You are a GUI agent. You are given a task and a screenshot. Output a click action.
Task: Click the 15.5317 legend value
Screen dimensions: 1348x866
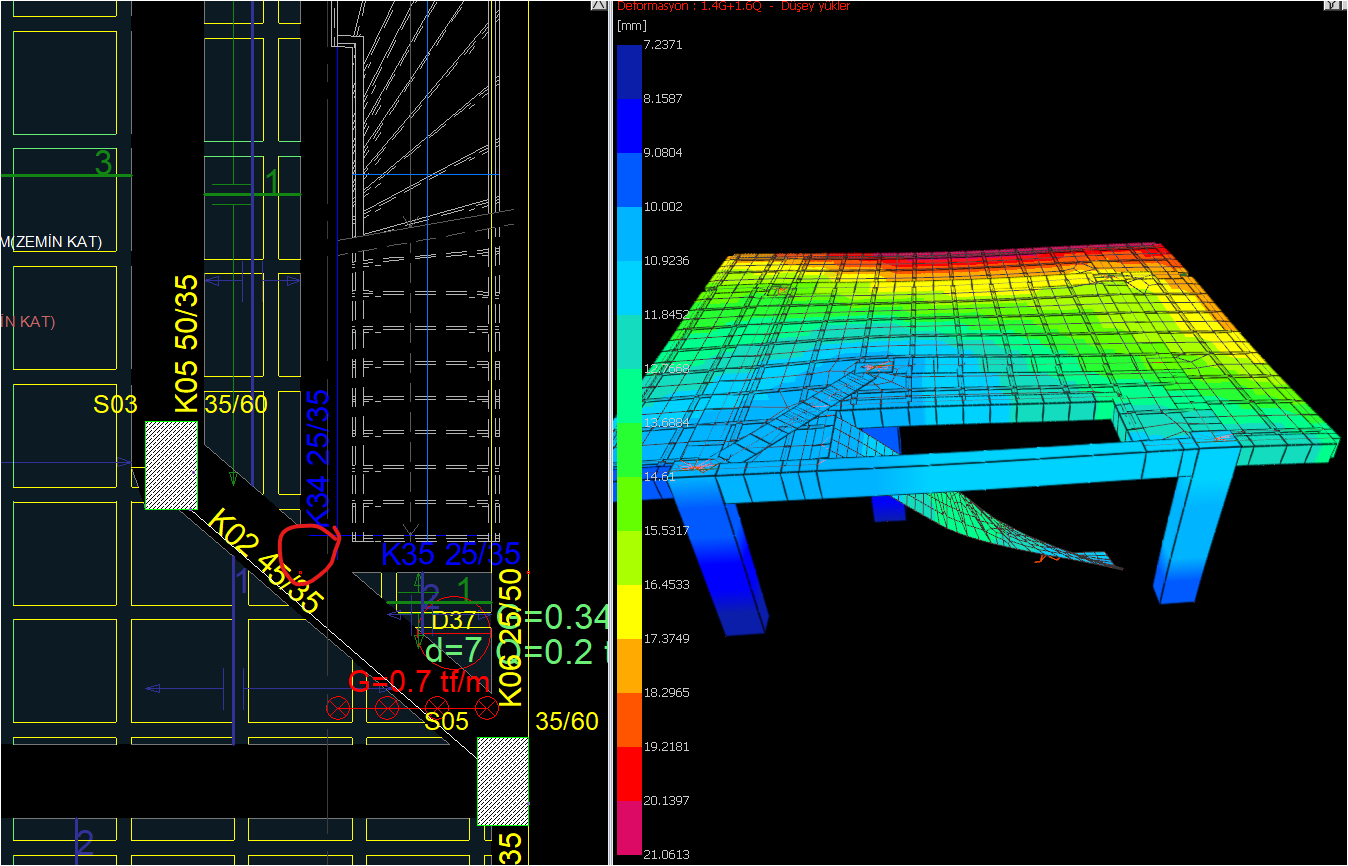667,531
